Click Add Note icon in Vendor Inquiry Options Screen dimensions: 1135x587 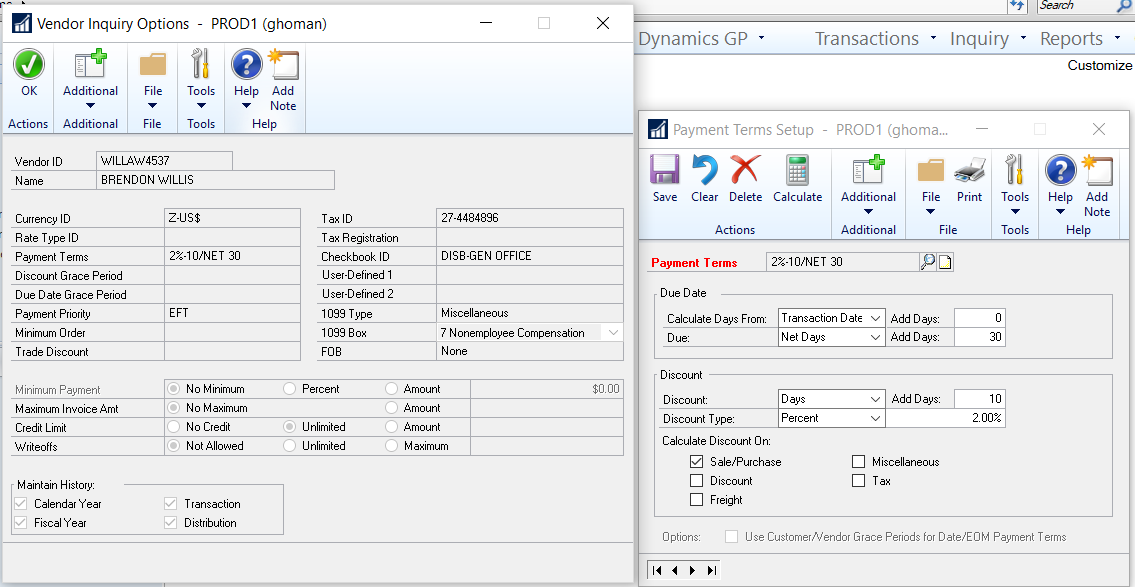tap(283, 64)
